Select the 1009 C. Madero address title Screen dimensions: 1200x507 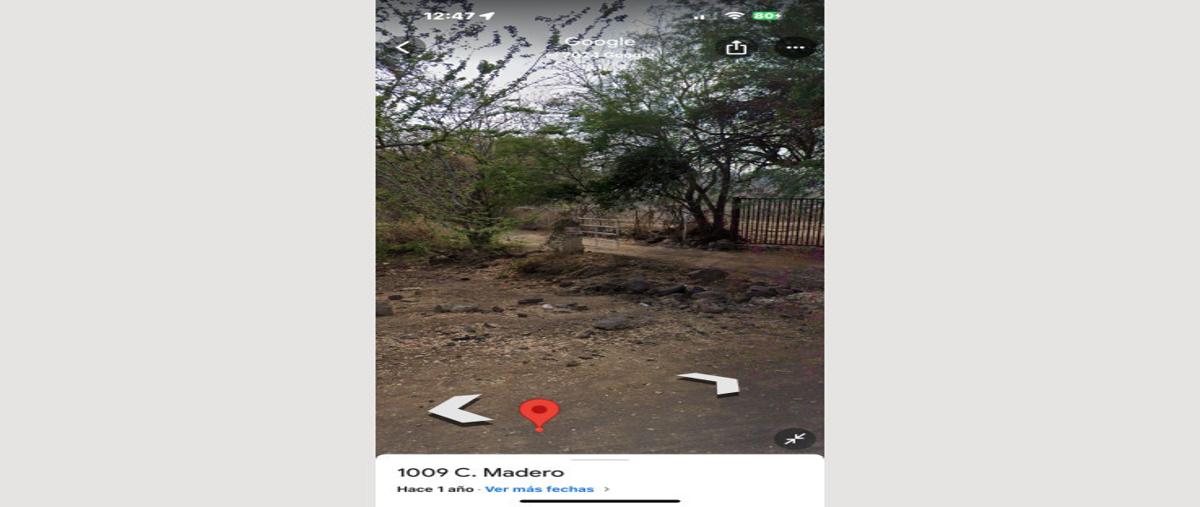click(x=480, y=472)
